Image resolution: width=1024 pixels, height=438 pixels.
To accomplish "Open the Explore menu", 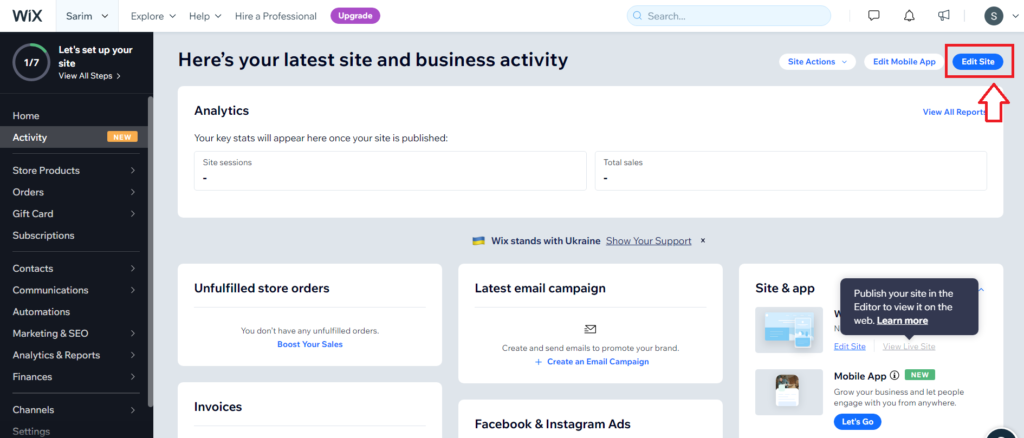I will 153,16.
